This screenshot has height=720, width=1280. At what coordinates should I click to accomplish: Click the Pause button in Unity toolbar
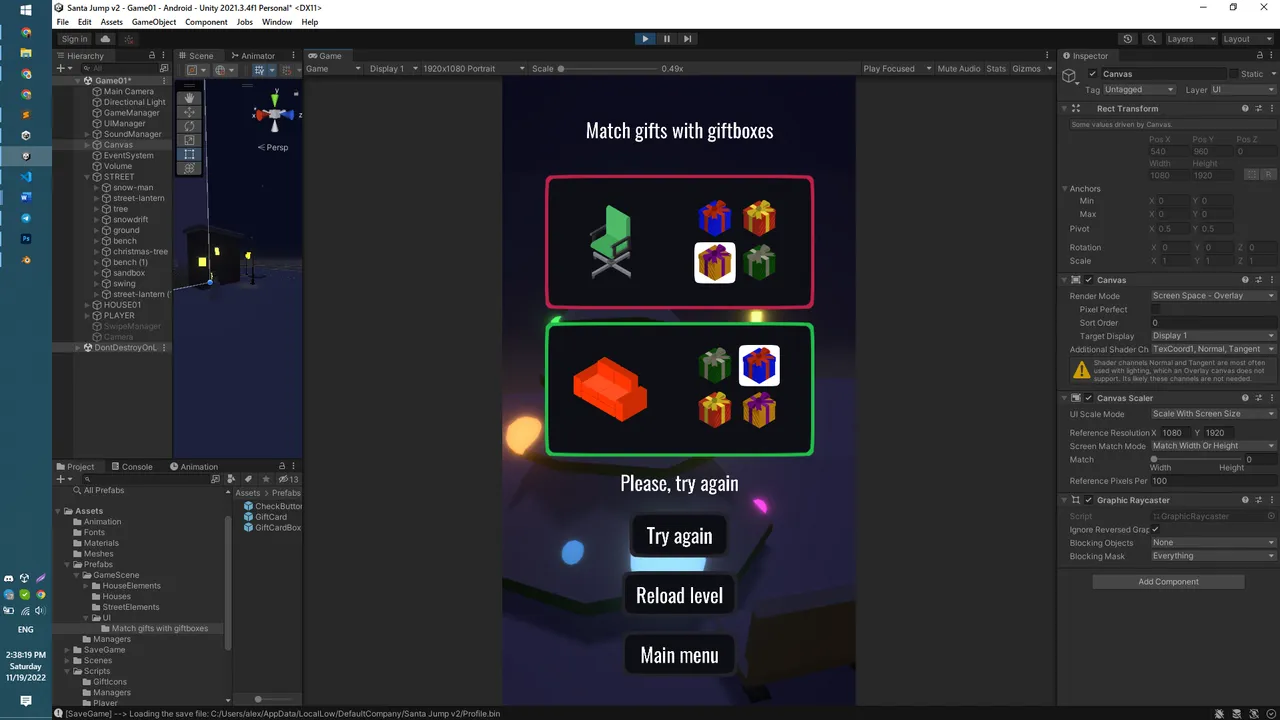click(667, 39)
